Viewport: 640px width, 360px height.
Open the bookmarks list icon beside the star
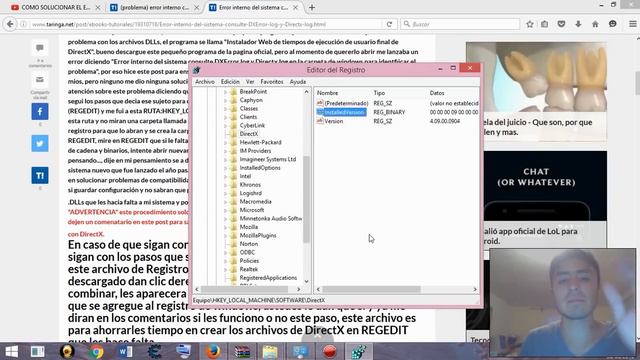tap(544, 24)
